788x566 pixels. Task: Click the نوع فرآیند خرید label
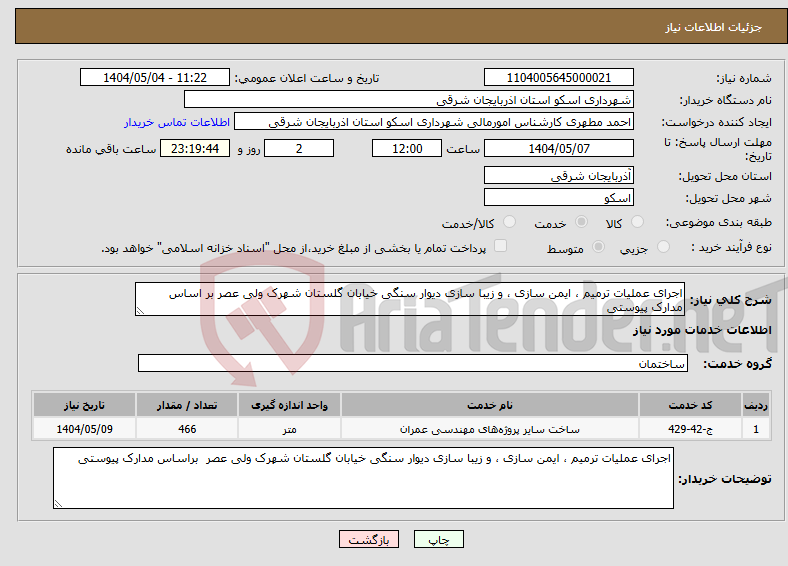point(731,247)
